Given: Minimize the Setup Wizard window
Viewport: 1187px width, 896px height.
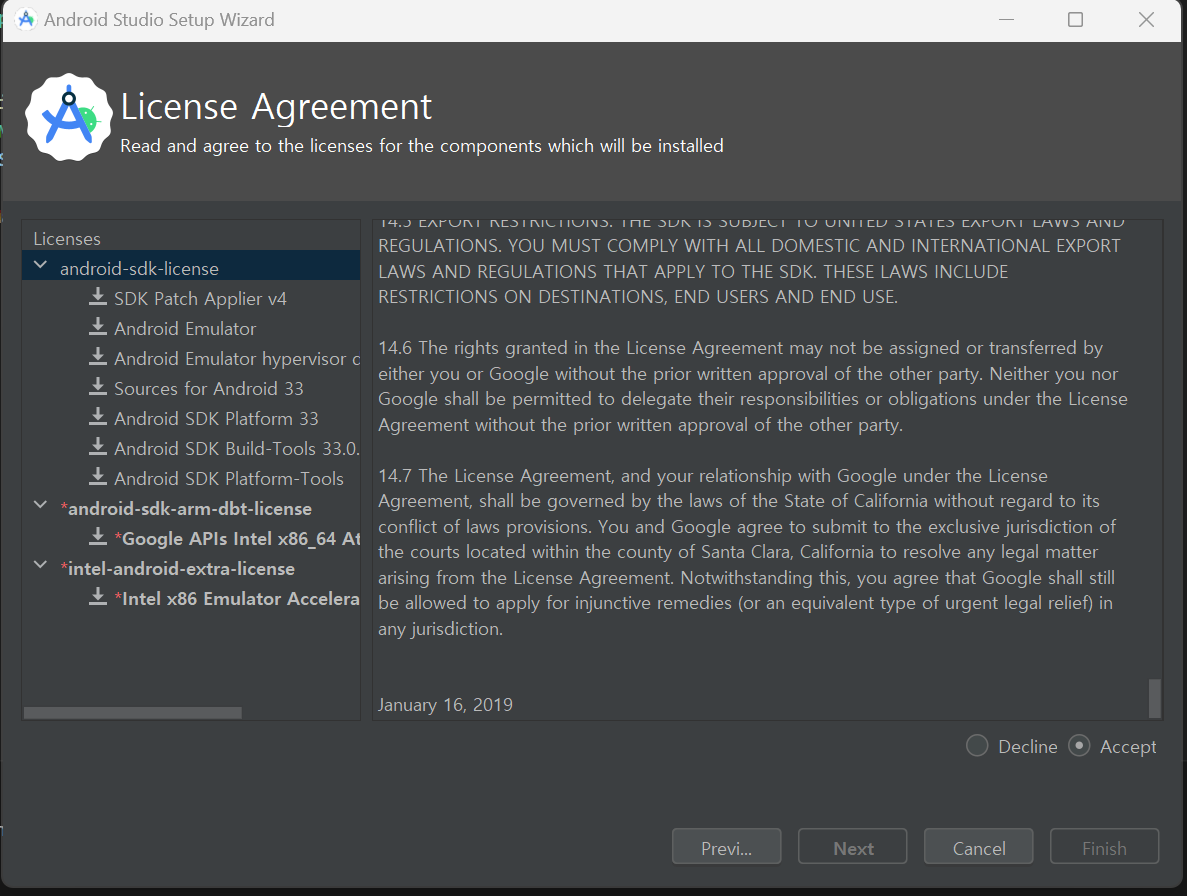Looking at the screenshot, I should click(1006, 20).
